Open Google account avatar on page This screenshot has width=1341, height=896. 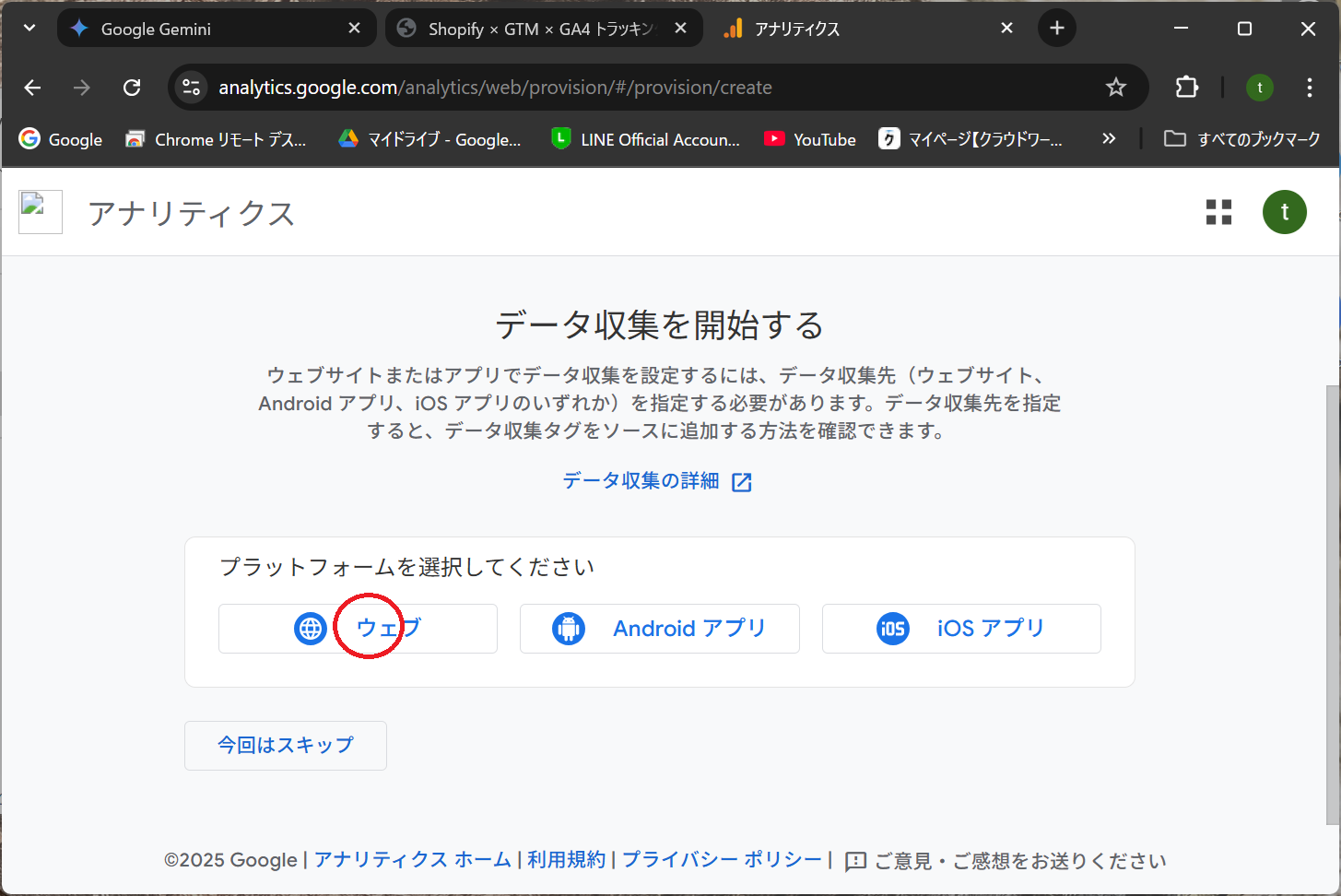coord(1285,212)
